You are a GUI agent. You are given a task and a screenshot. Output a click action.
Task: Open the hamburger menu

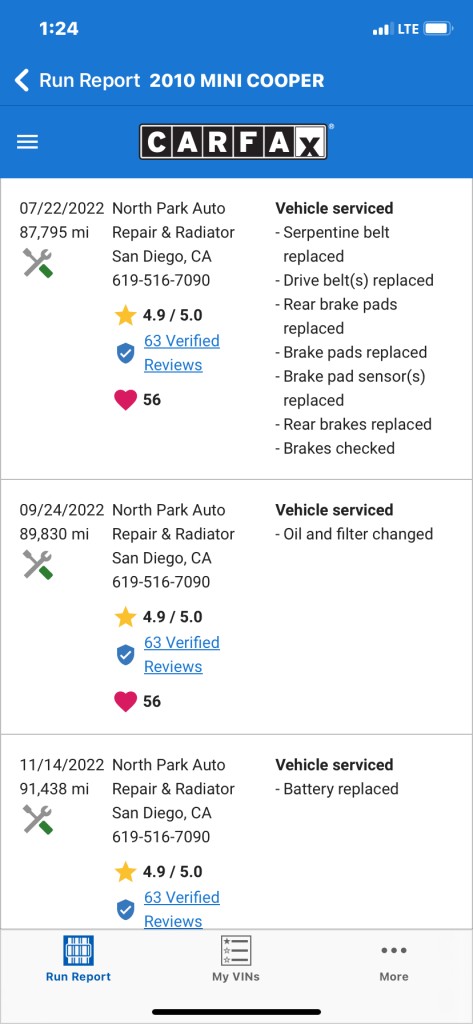coord(27,142)
